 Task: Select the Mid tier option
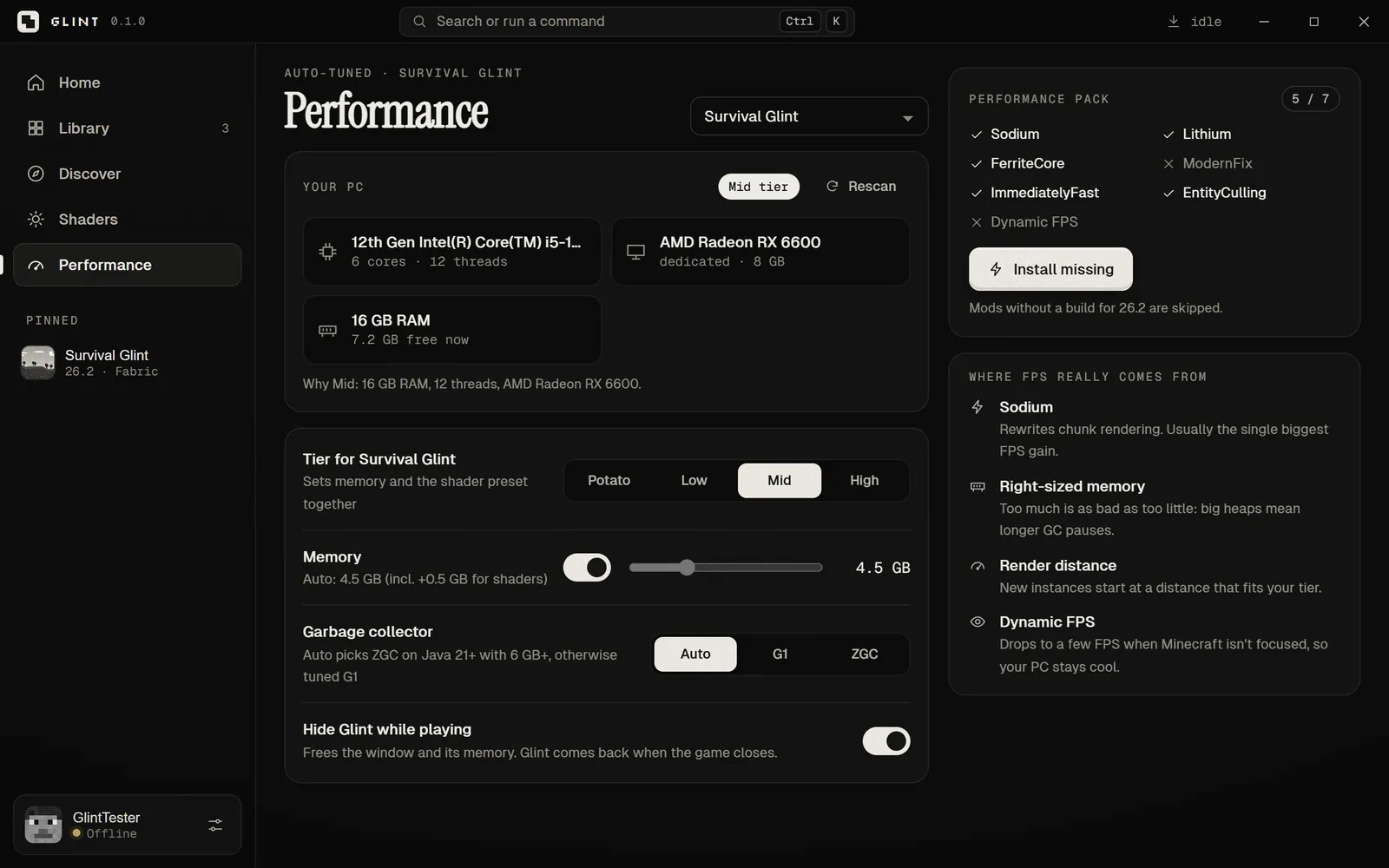click(780, 481)
